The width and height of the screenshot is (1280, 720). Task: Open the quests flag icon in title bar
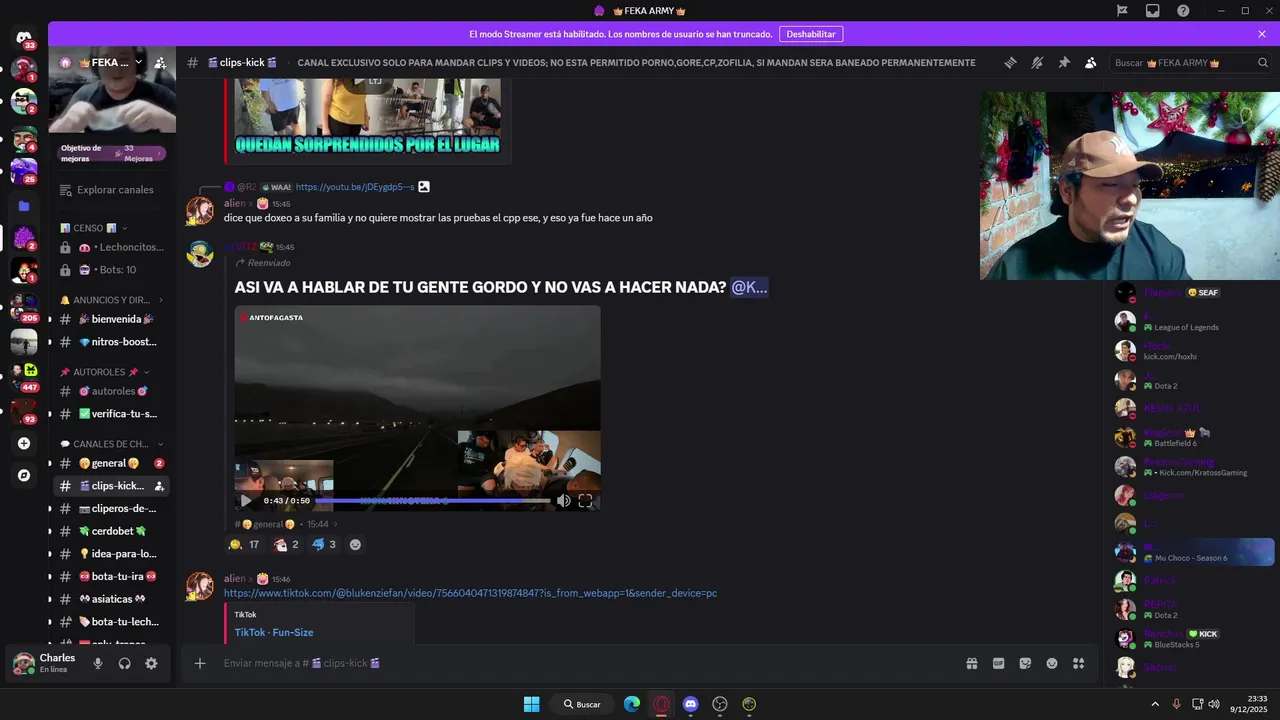1123,10
